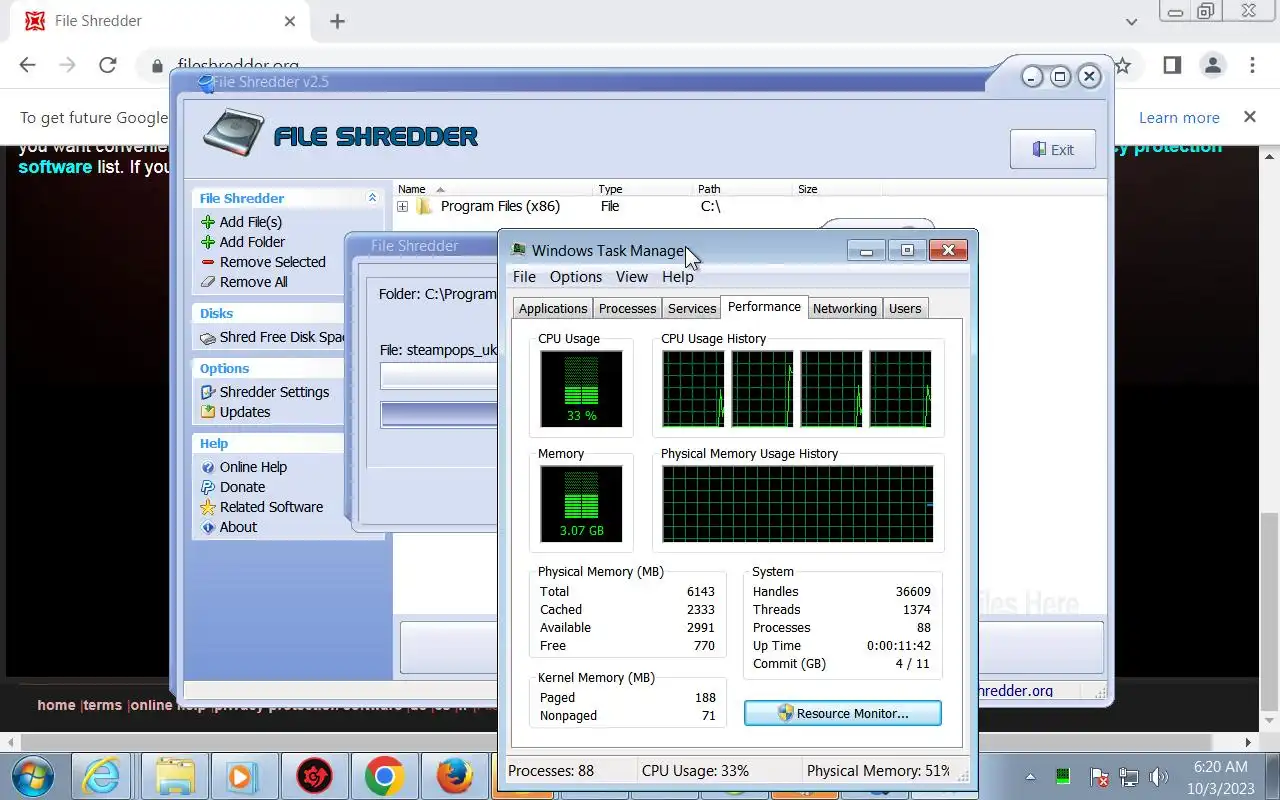Click the Online Help question mark icon
This screenshot has height=800, width=1280.
pyautogui.click(x=208, y=467)
